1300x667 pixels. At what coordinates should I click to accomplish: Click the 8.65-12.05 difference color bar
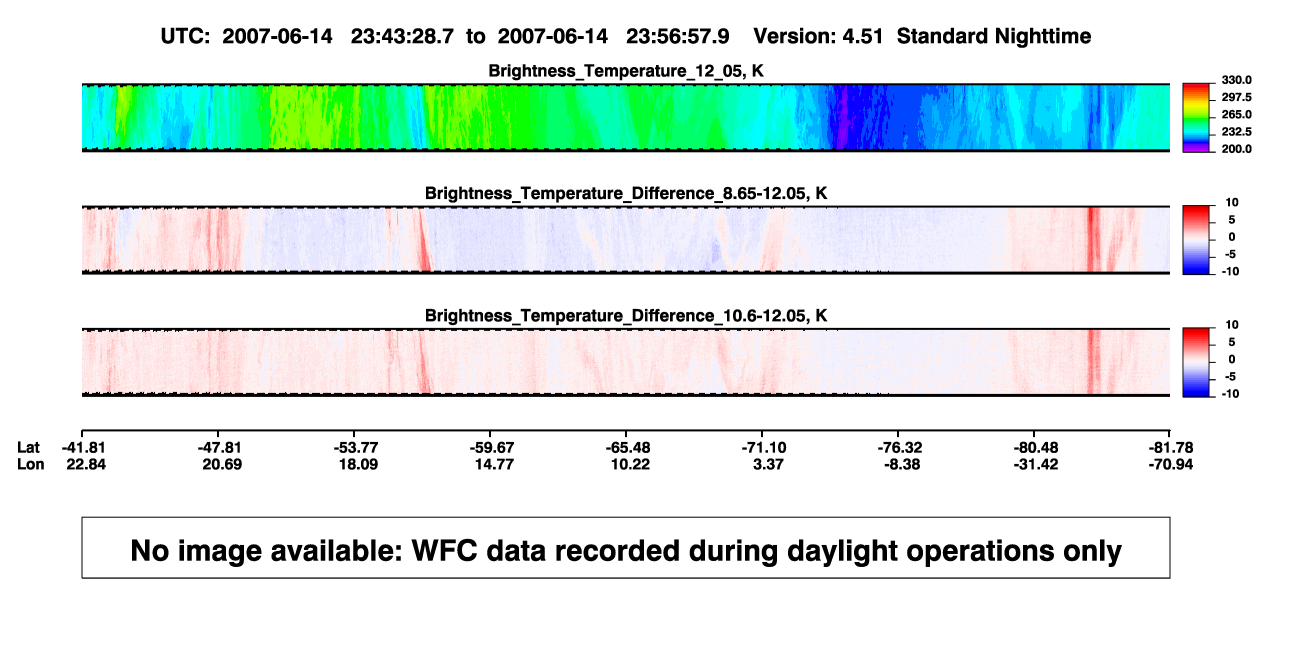click(1196, 239)
